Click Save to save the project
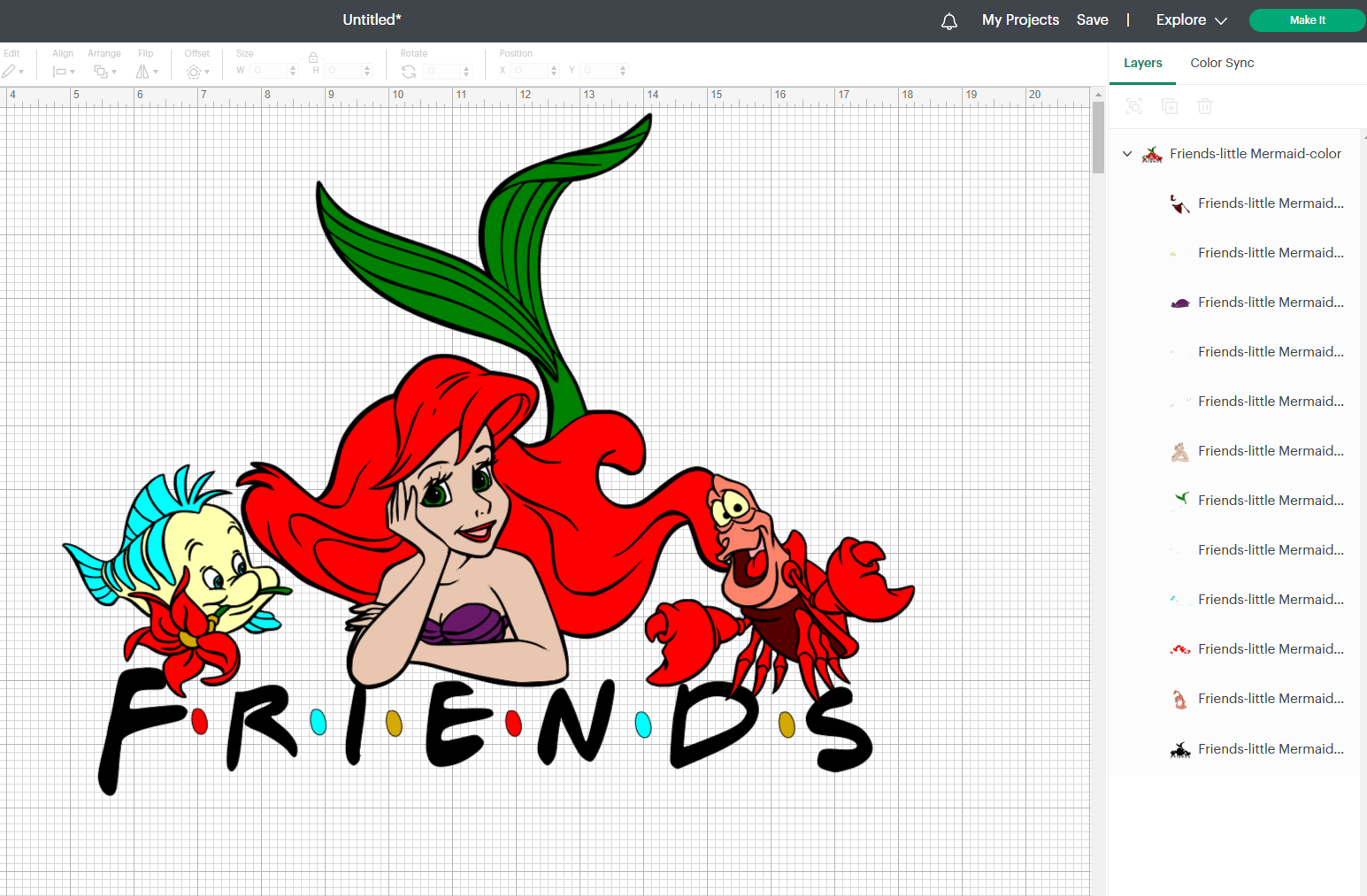The image size is (1367, 896). tap(1092, 19)
